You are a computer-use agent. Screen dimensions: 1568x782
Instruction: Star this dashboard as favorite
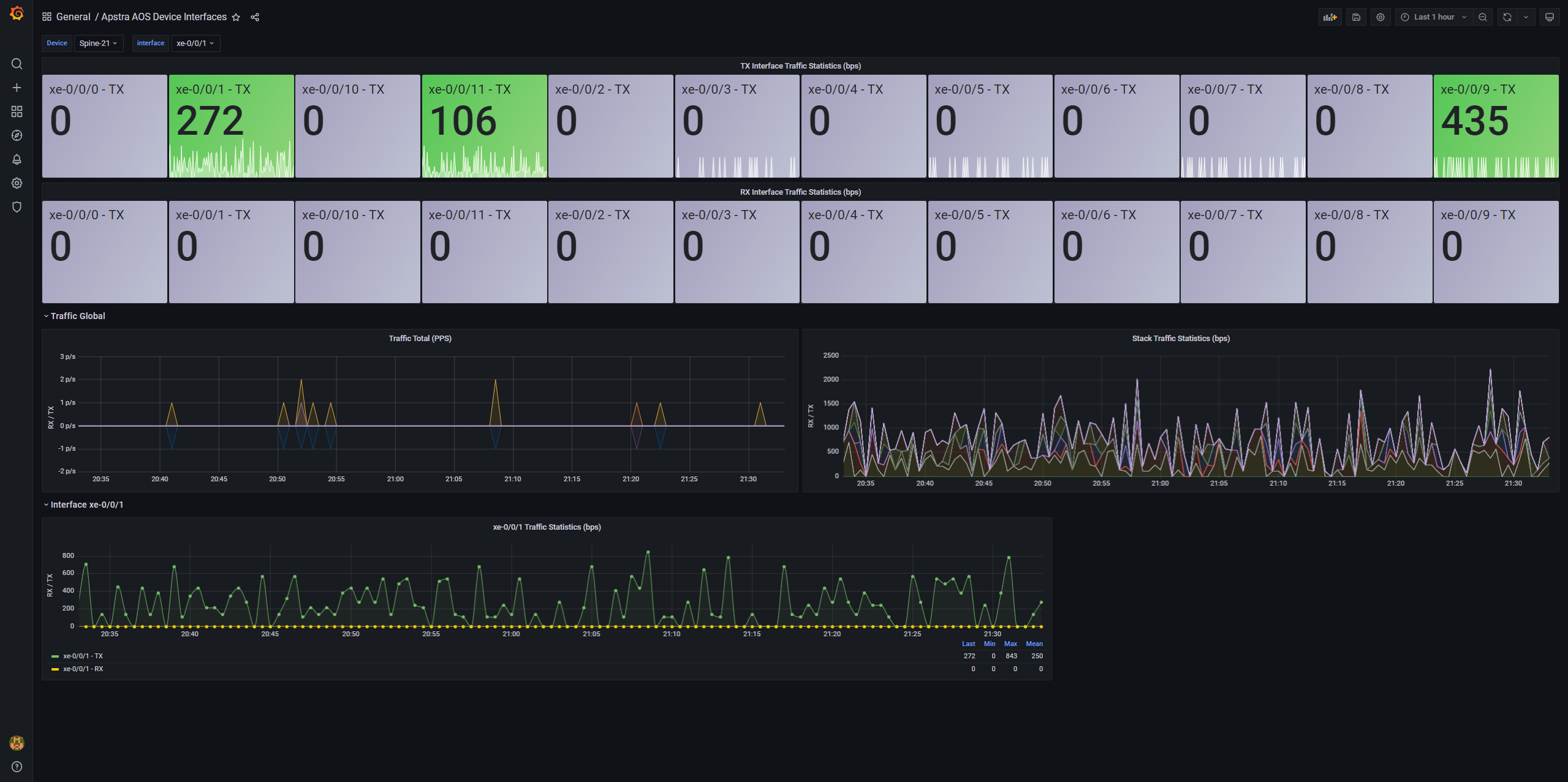(x=236, y=17)
